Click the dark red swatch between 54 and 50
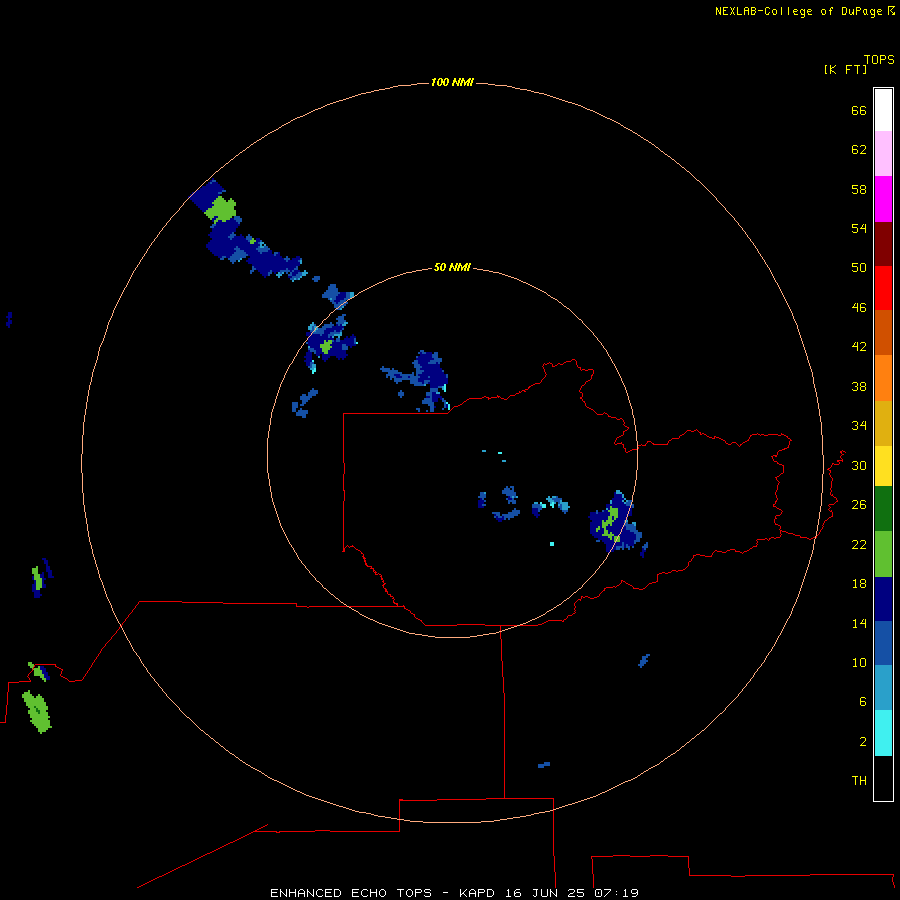This screenshot has width=900, height=900. [x=883, y=243]
